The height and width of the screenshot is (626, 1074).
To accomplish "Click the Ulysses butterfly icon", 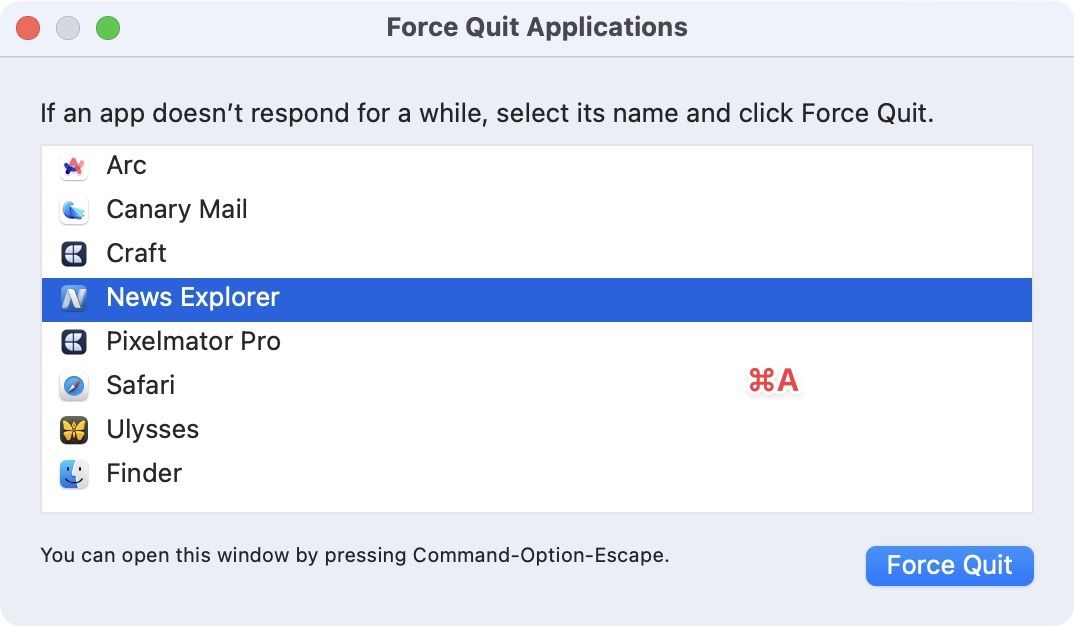I will coord(74,430).
